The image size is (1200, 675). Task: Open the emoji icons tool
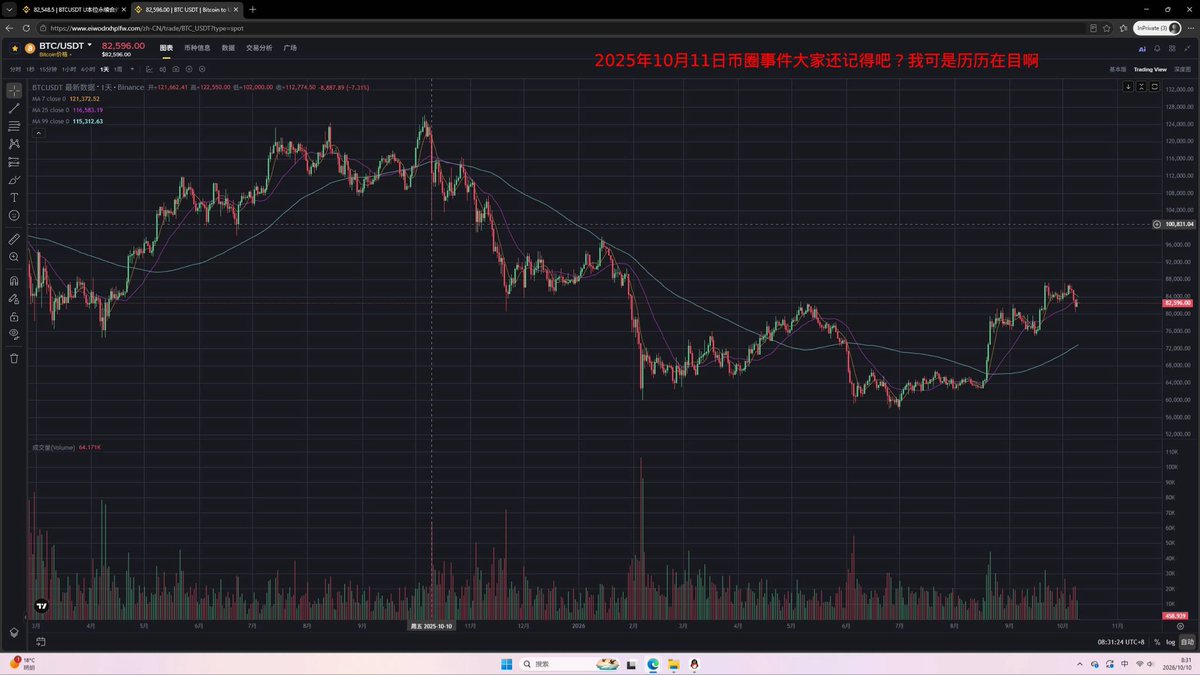14,215
